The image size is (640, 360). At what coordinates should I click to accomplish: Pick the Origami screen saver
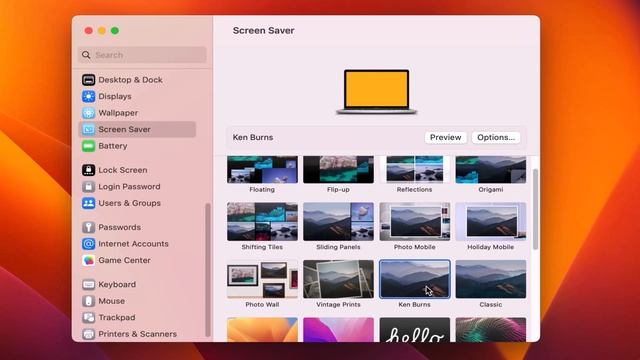tap(491, 169)
